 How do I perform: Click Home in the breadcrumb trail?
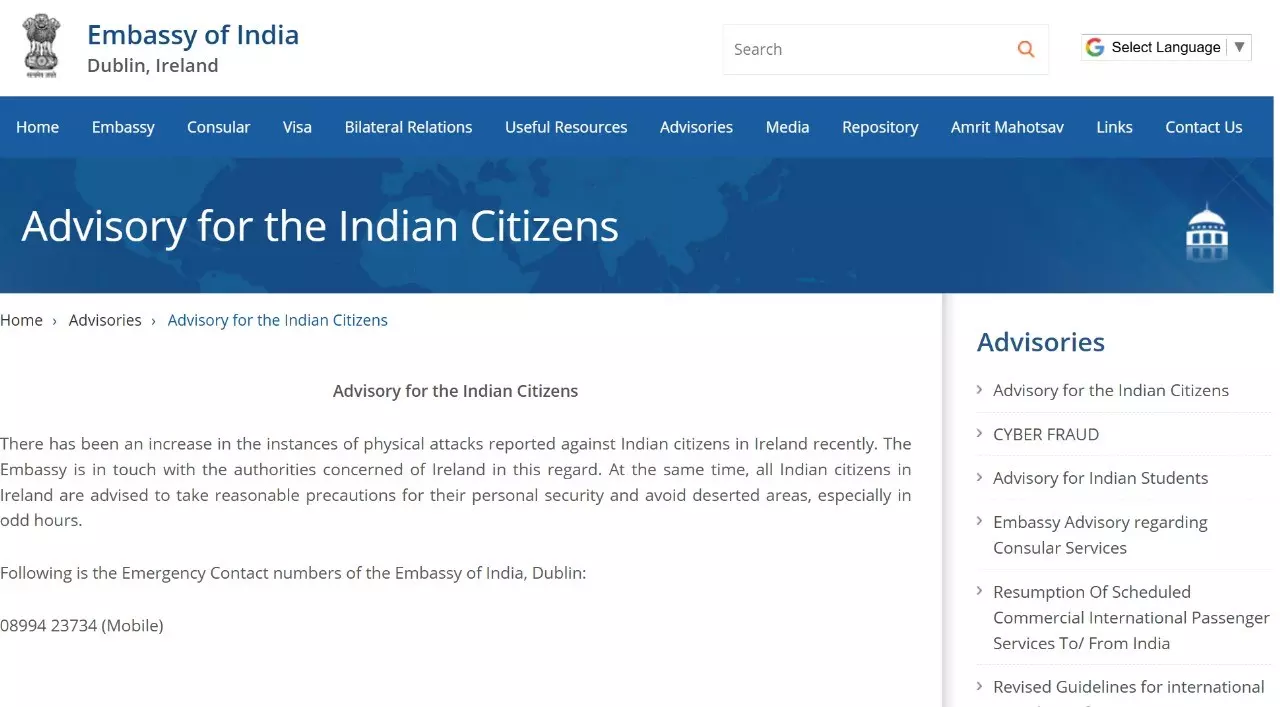click(x=21, y=320)
